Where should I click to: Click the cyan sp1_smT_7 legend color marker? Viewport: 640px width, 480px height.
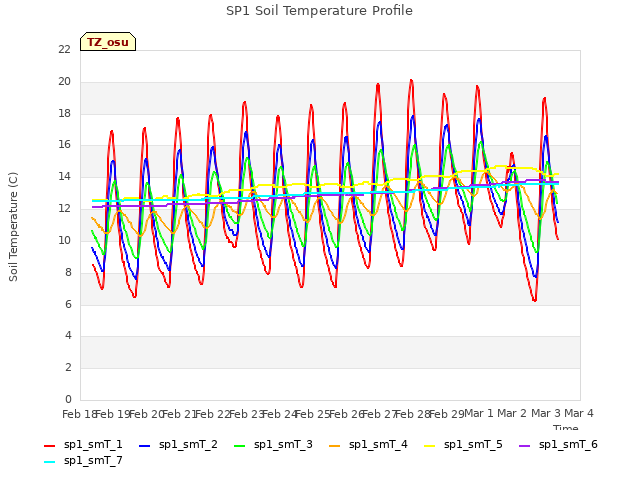[x=49, y=462]
